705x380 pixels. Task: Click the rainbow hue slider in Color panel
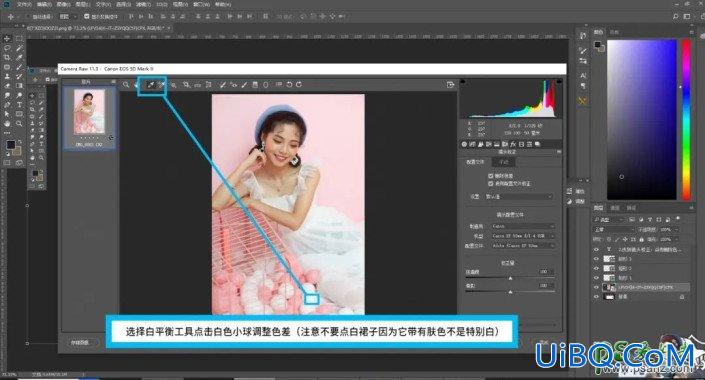point(686,119)
